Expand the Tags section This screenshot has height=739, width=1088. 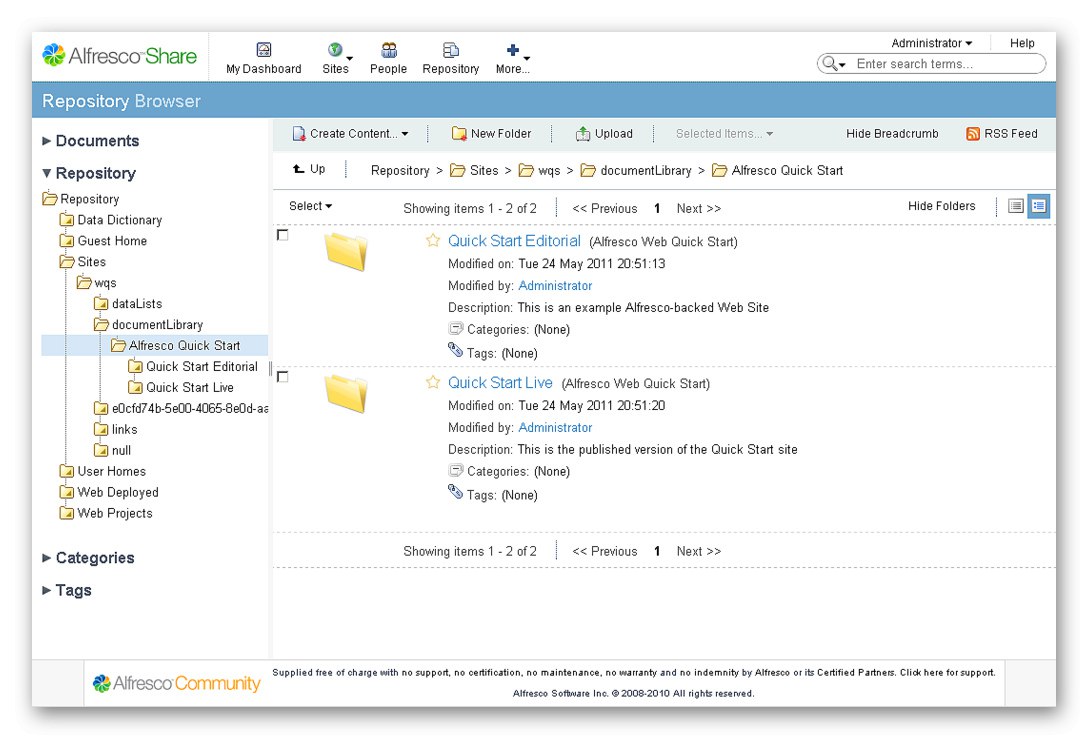click(67, 590)
